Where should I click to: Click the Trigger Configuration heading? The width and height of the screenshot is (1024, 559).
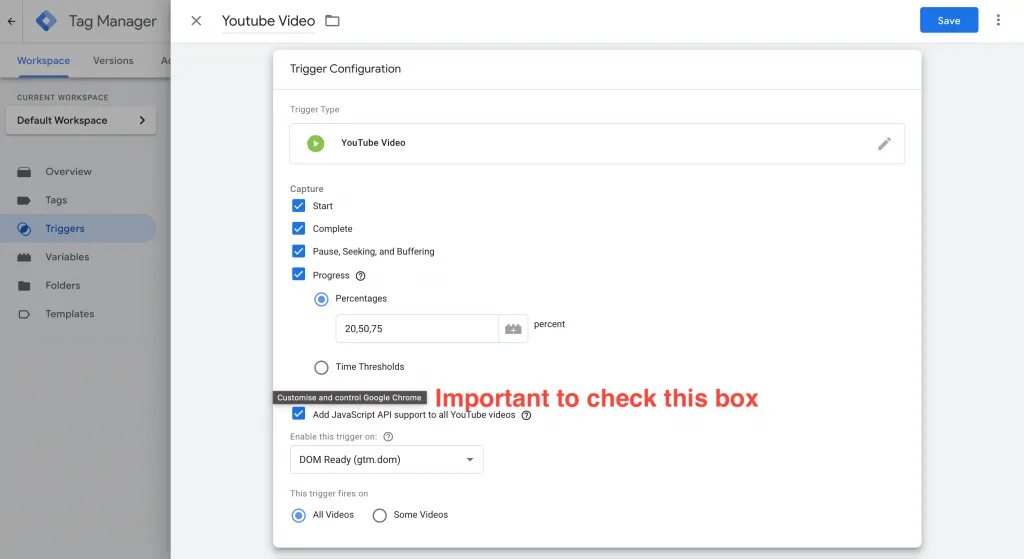(345, 69)
